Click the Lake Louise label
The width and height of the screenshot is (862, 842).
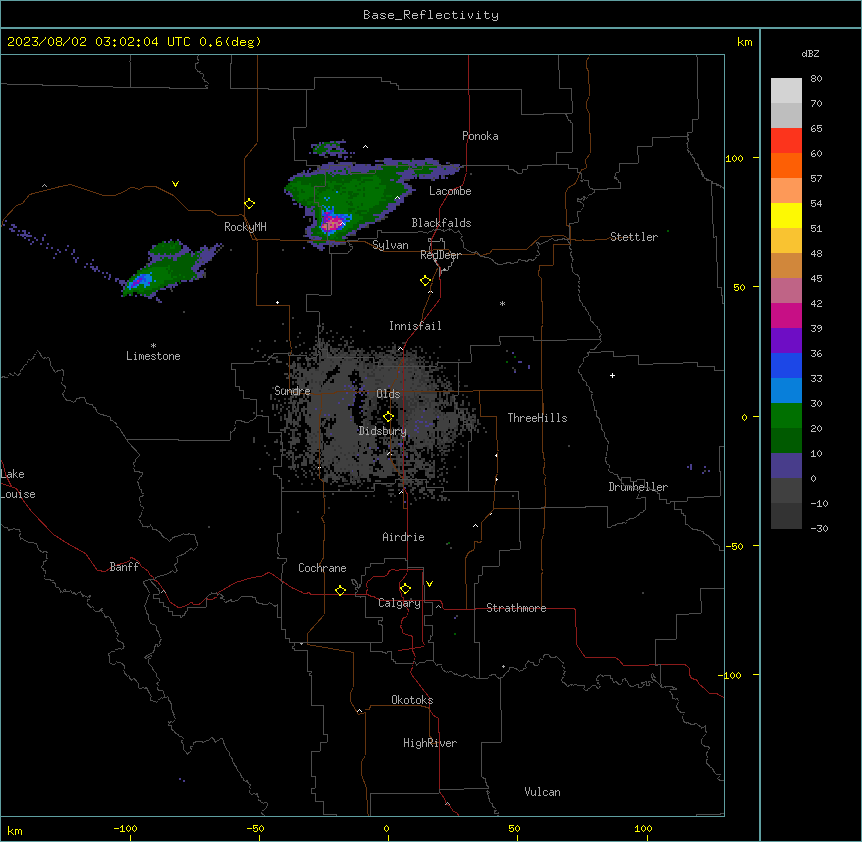[18, 484]
